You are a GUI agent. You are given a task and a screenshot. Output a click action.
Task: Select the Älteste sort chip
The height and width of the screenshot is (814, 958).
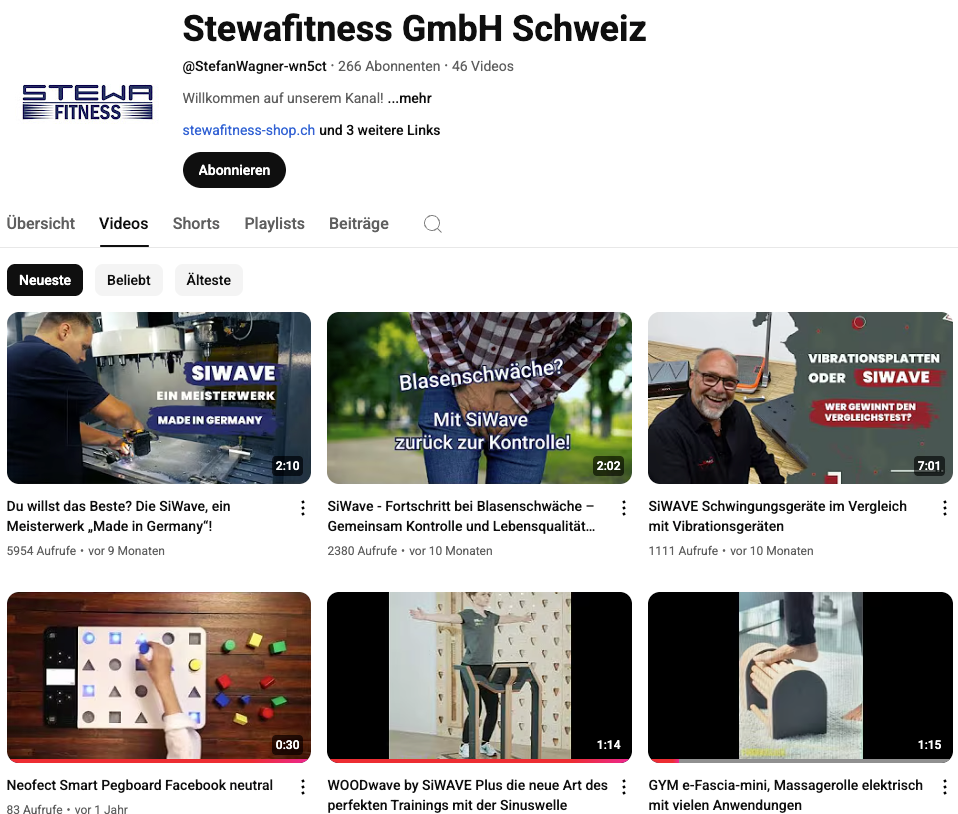208,280
